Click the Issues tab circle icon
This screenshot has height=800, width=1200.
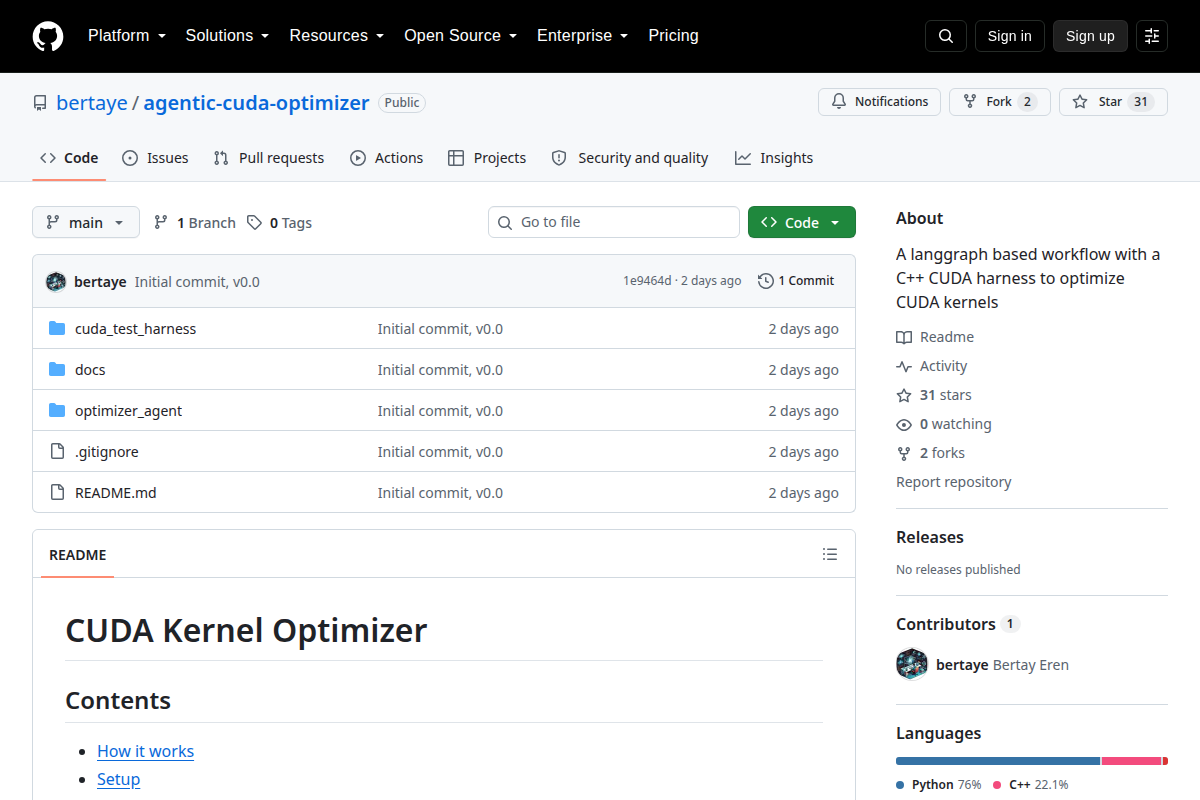[x=130, y=158]
